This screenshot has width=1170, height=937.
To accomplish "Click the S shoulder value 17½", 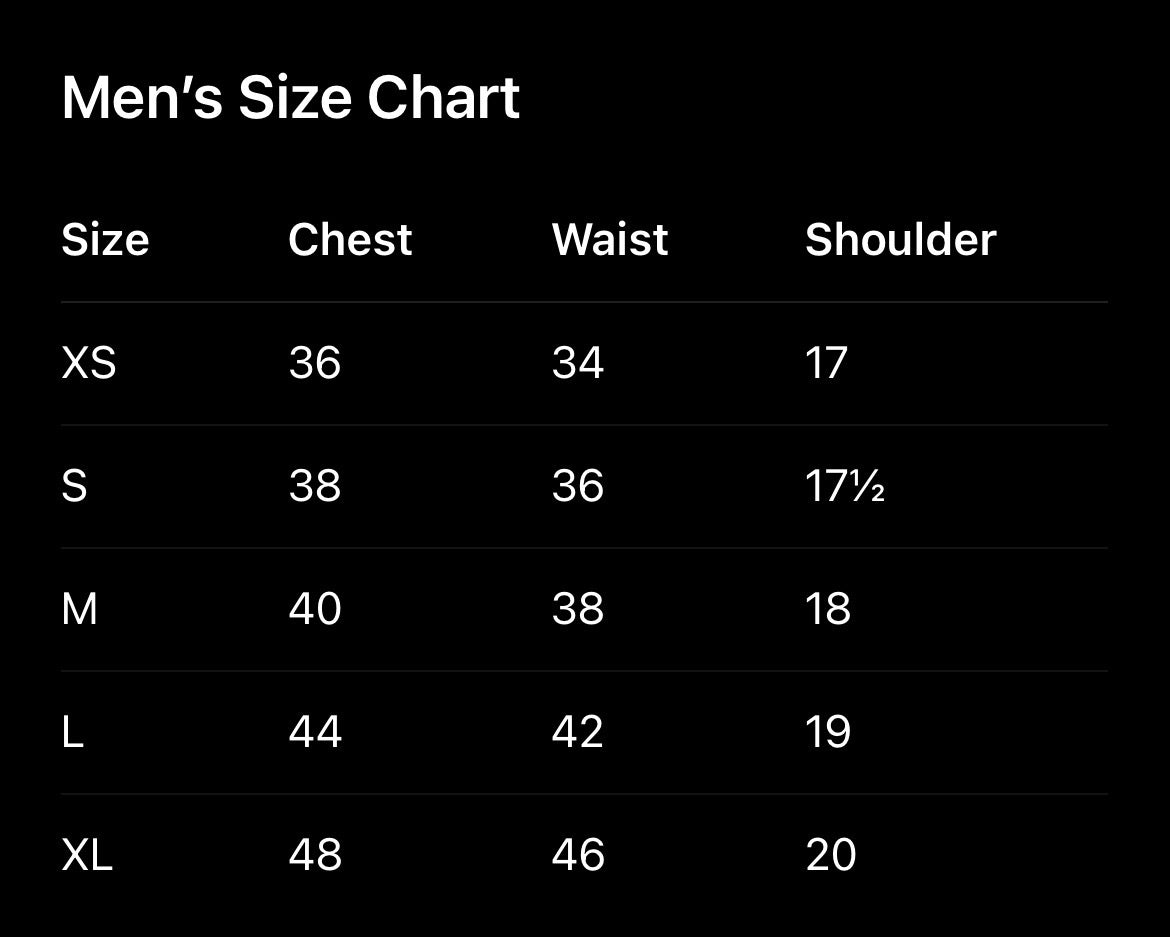I will [x=845, y=486].
